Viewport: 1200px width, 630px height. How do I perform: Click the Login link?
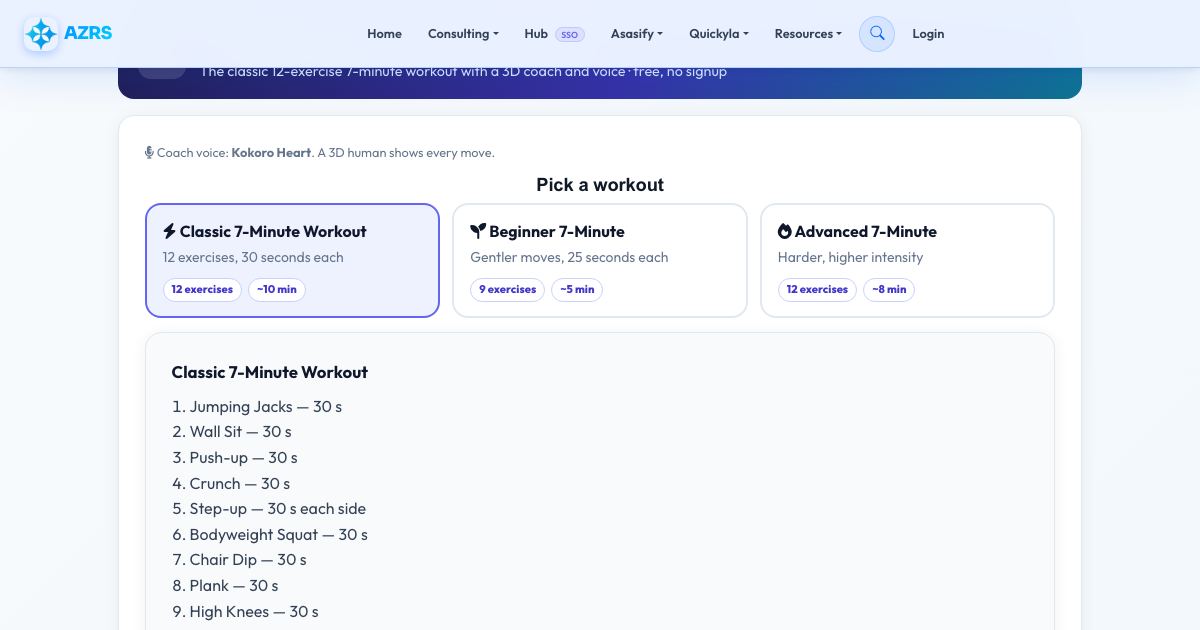(928, 34)
